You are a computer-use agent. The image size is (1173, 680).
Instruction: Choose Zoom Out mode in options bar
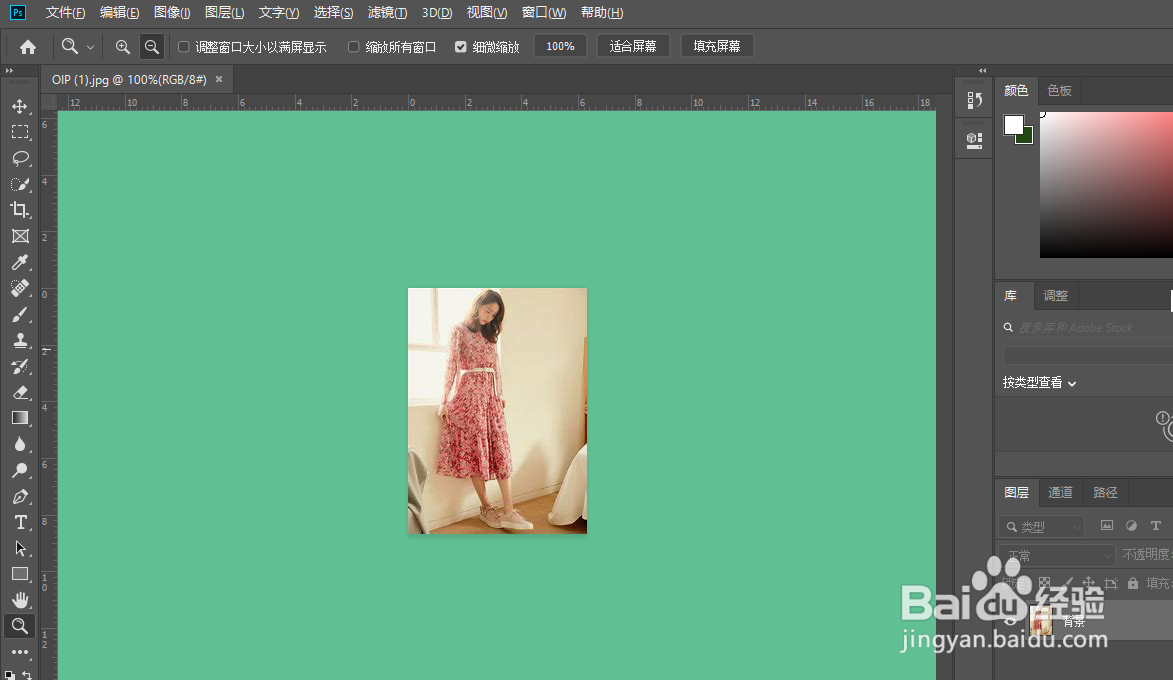(152, 47)
